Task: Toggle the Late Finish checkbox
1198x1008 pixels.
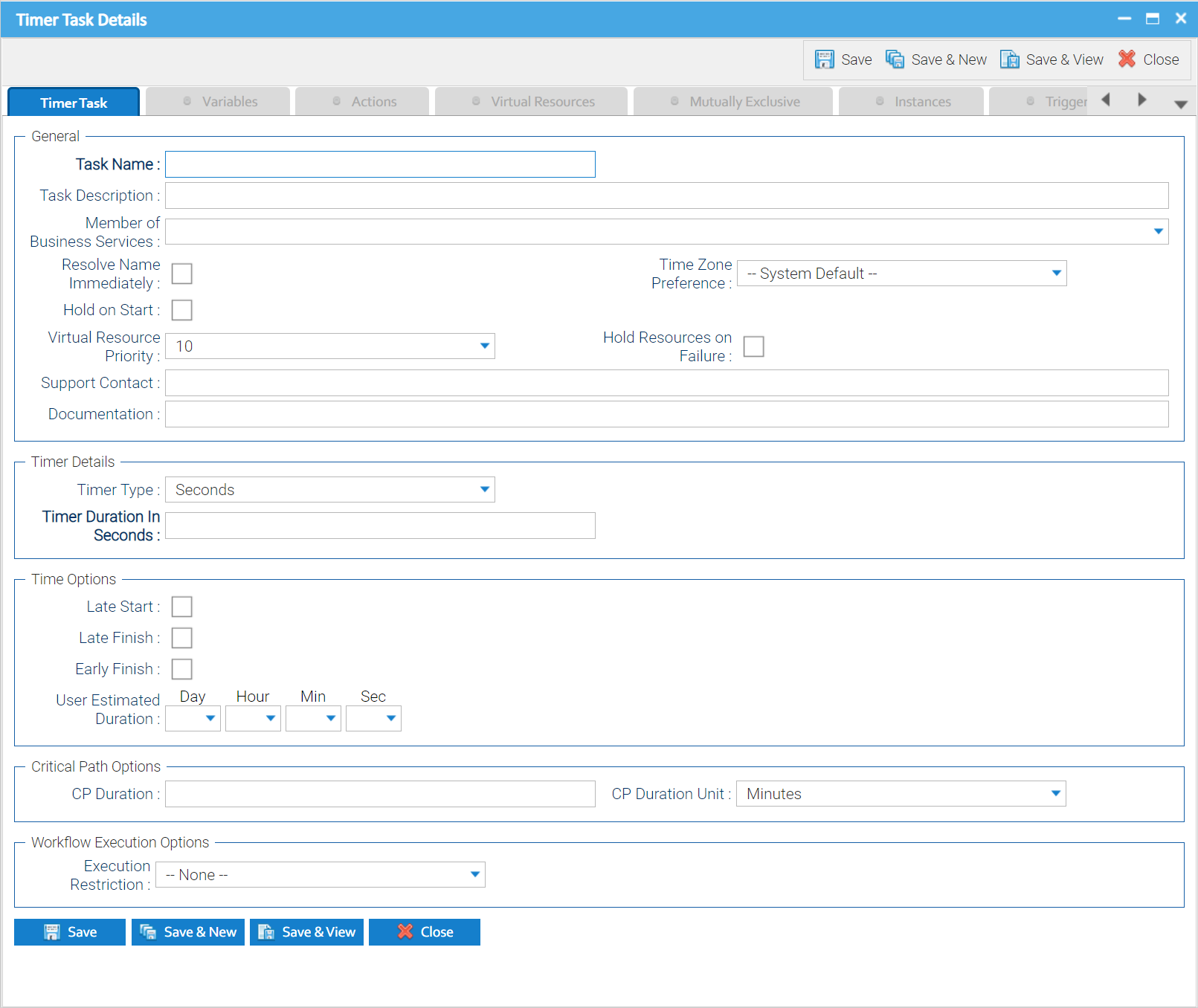Action: 181,638
